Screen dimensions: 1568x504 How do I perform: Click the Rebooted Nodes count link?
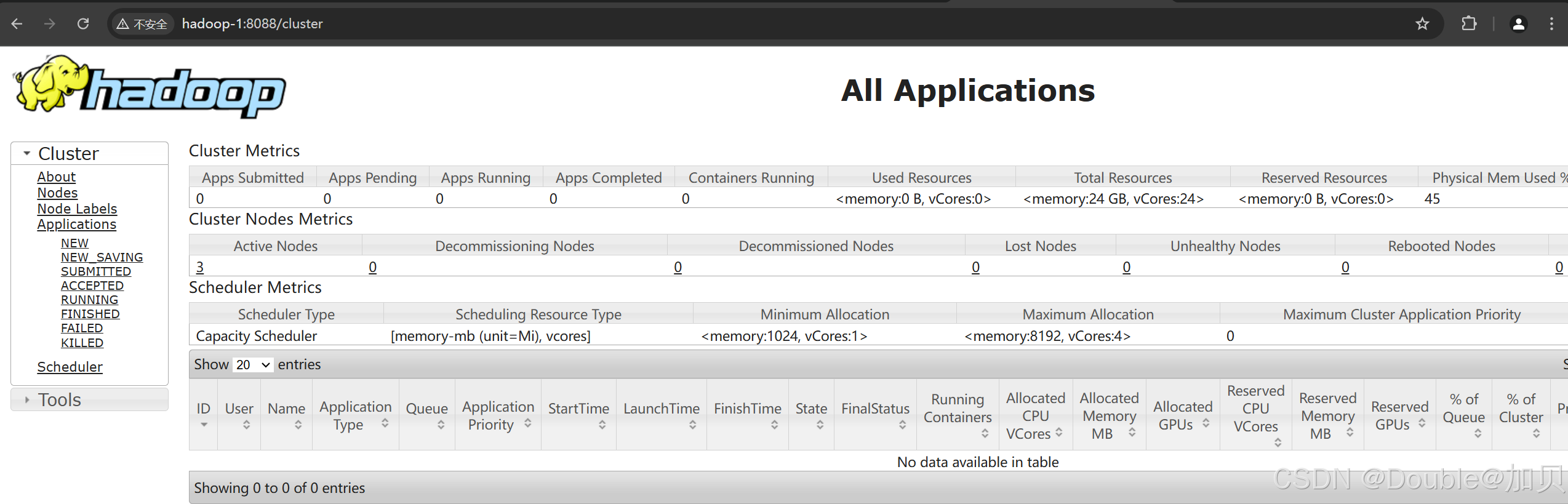click(x=1345, y=267)
